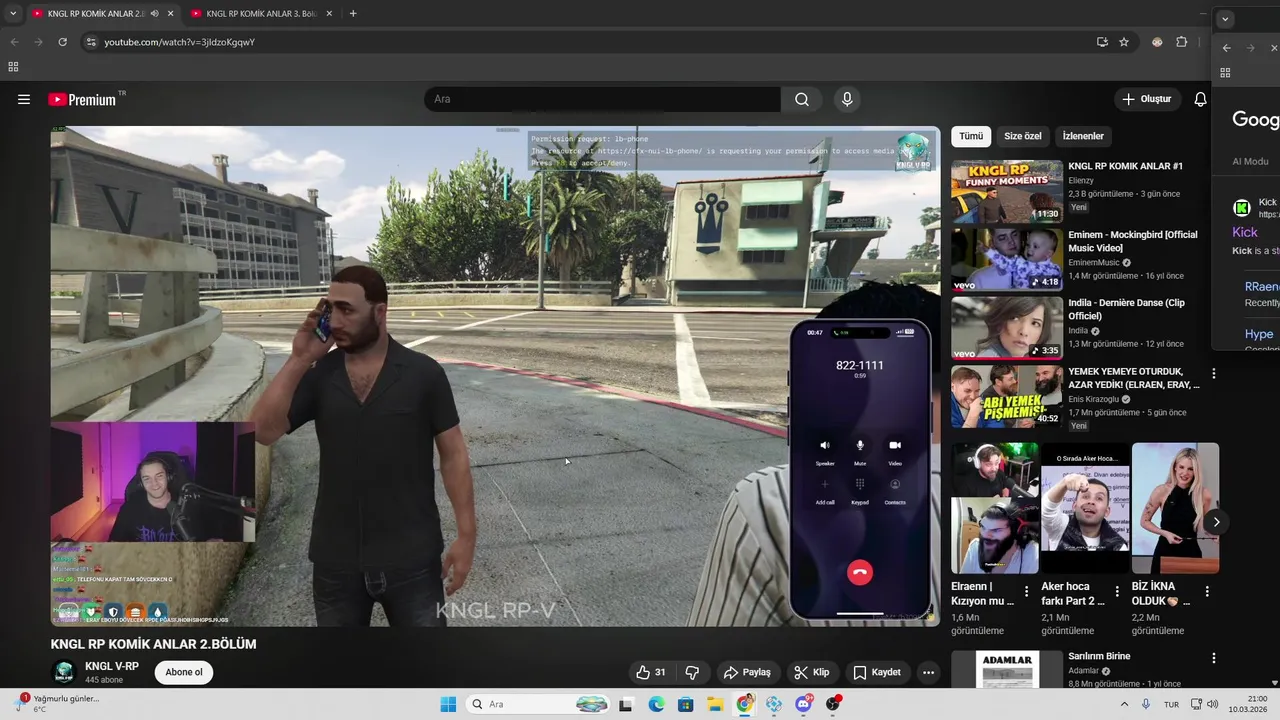Open Chrome extensions puzzle icon
Image resolution: width=1280 pixels, height=720 pixels.
(1182, 42)
